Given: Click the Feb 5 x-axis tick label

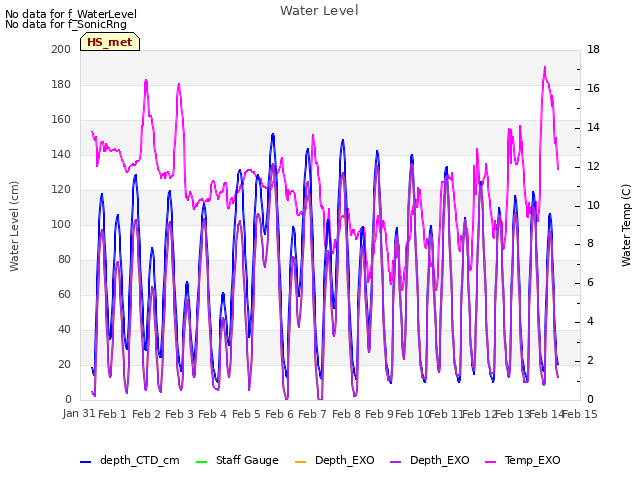Looking at the screenshot, I should click(246, 414).
